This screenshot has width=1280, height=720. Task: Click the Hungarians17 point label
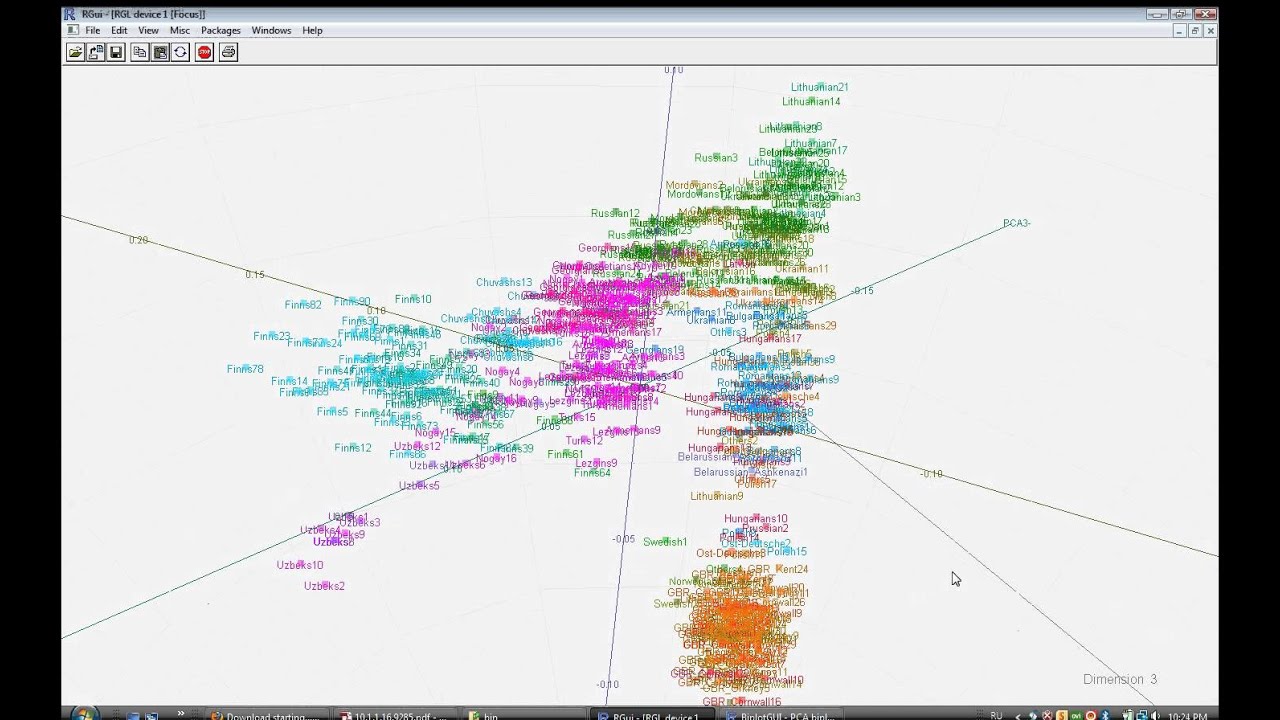[x=770, y=339]
